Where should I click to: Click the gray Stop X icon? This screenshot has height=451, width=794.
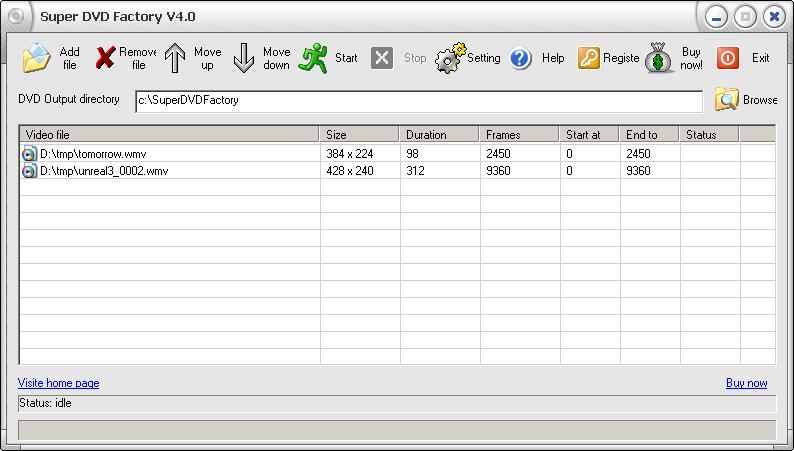point(382,58)
